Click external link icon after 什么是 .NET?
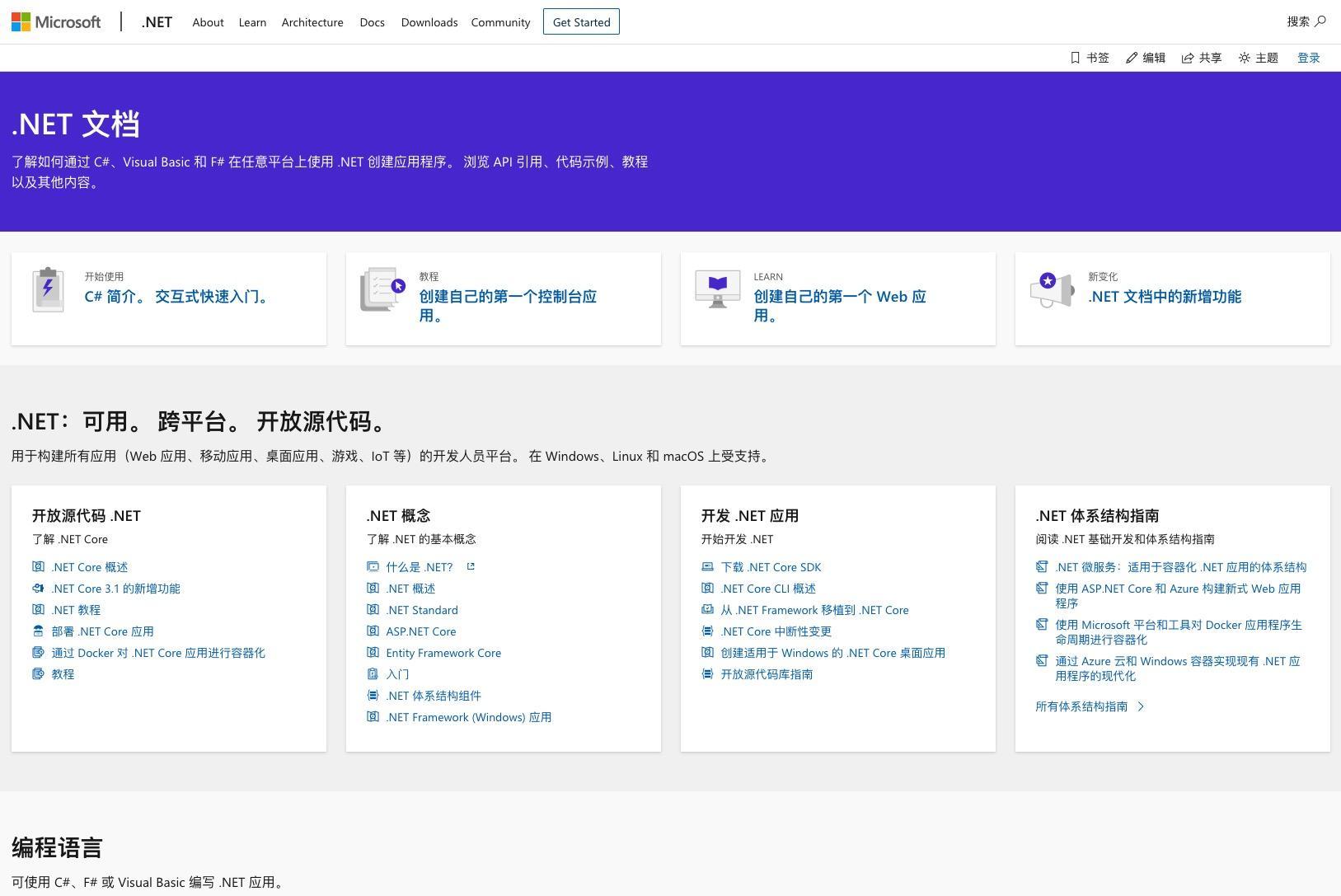Screen dimensions: 1341x896 coord(471,566)
